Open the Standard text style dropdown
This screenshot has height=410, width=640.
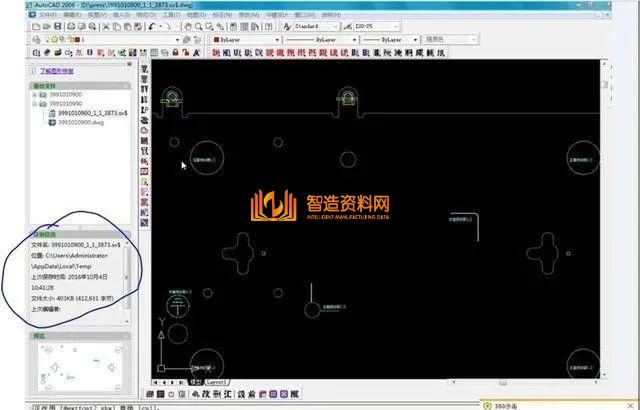[336, 27]
